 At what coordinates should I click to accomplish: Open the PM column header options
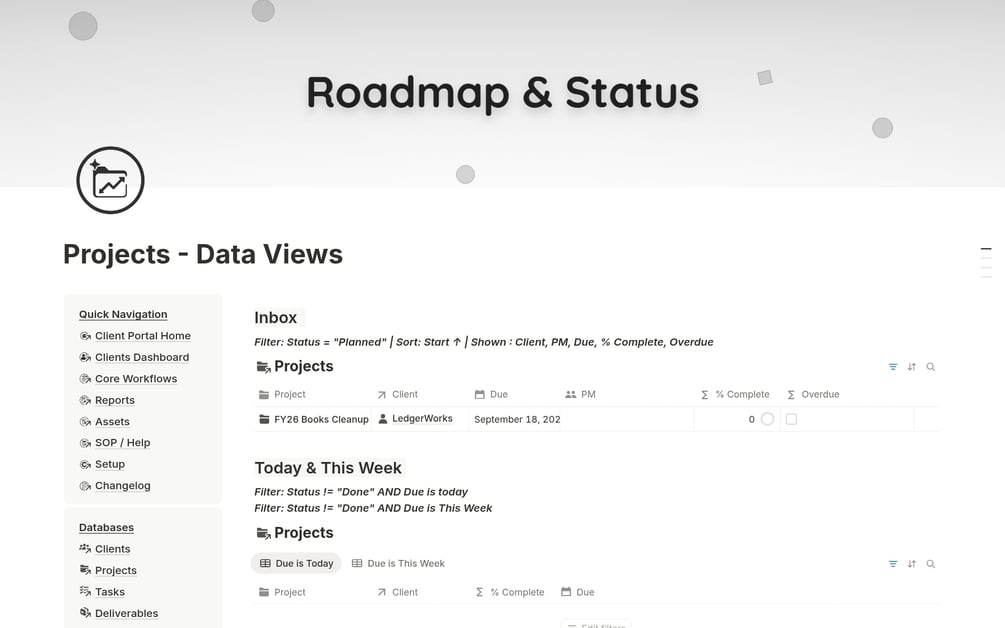pyautogui.click(x=587, y=394)
